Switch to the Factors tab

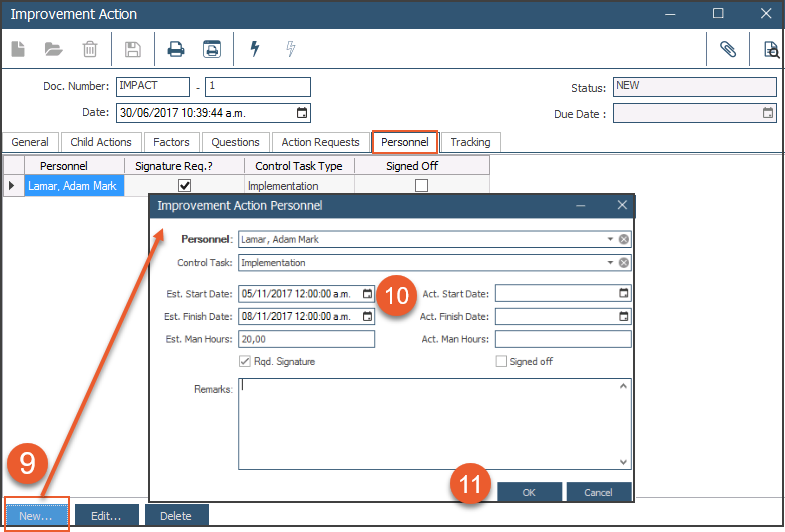[171, 142]
